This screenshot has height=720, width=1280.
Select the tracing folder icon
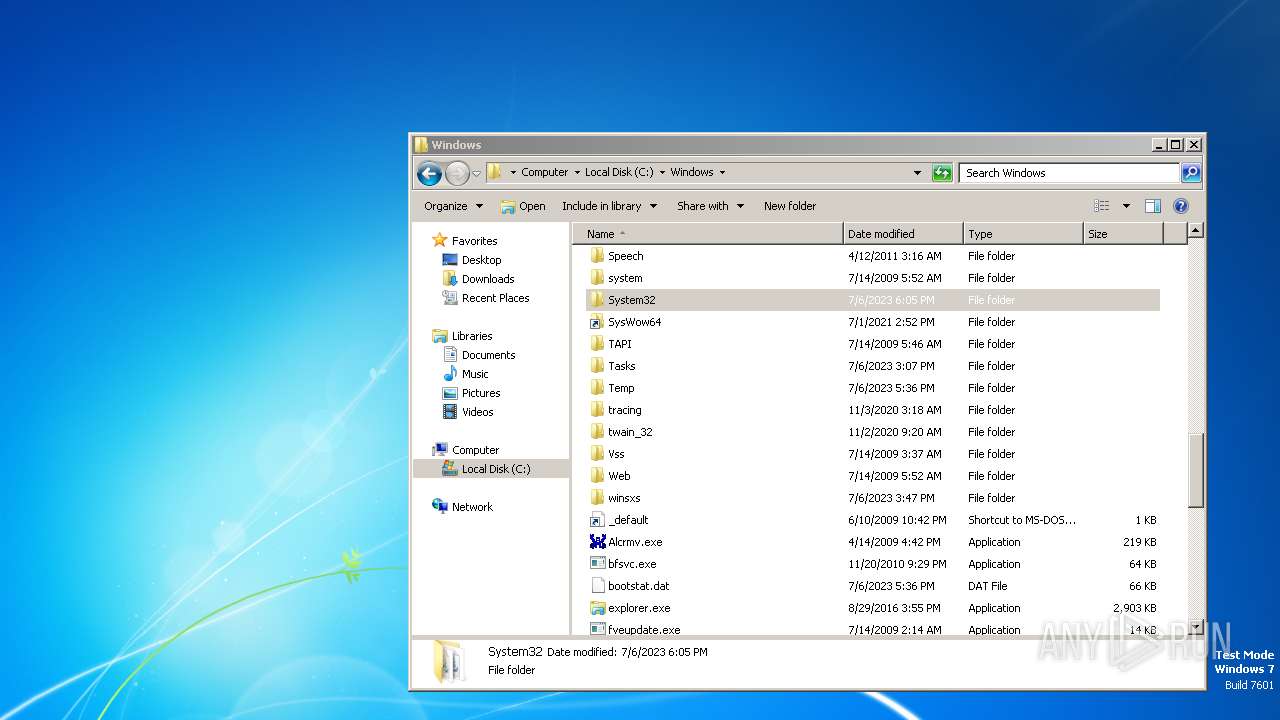coord(597,410)
